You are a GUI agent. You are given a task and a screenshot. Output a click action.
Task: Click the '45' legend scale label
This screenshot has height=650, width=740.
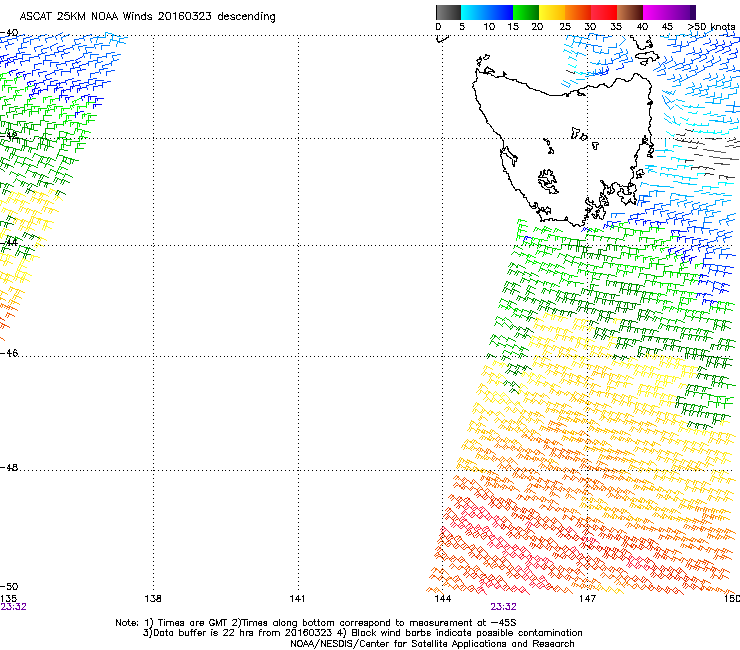click(667, 27)
